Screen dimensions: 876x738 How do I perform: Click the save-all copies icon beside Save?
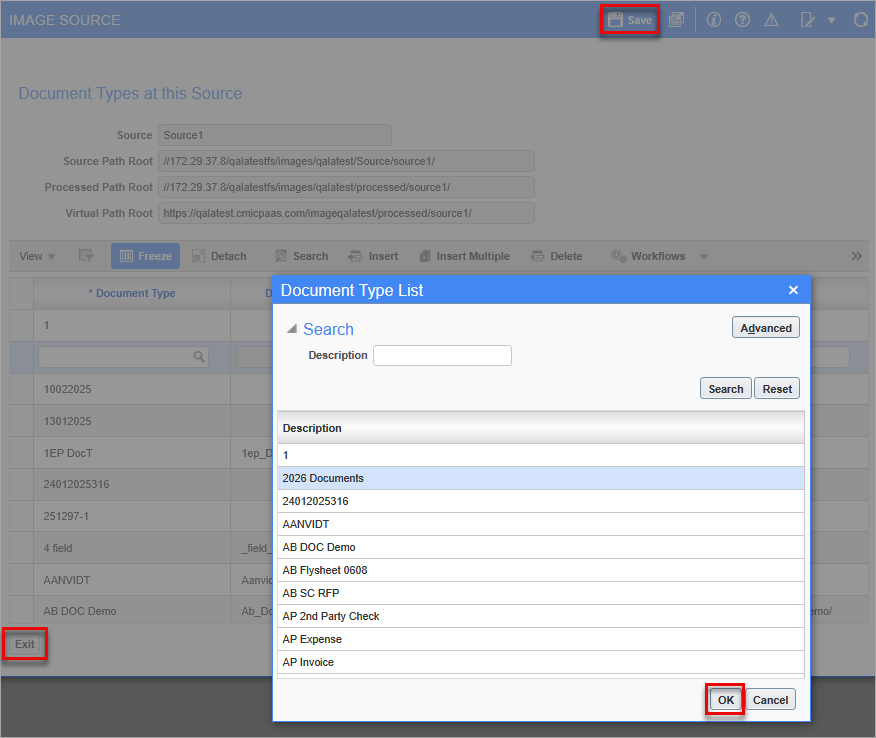pos(677,20)
